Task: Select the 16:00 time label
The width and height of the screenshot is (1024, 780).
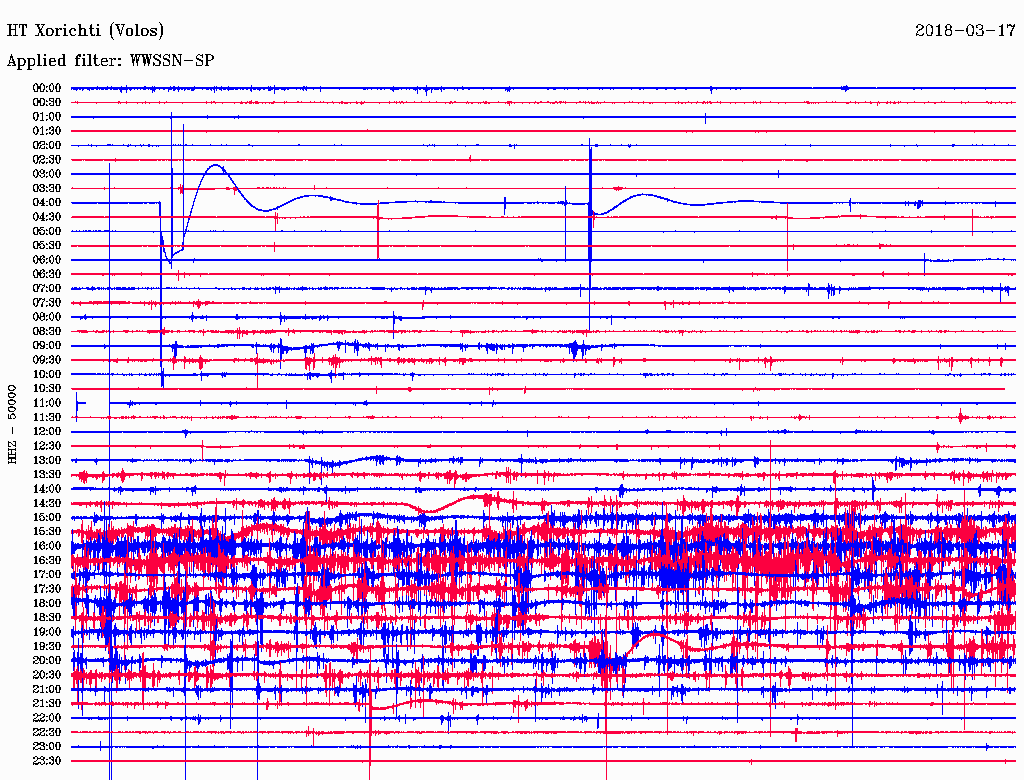Action: [x=47, y=547]
